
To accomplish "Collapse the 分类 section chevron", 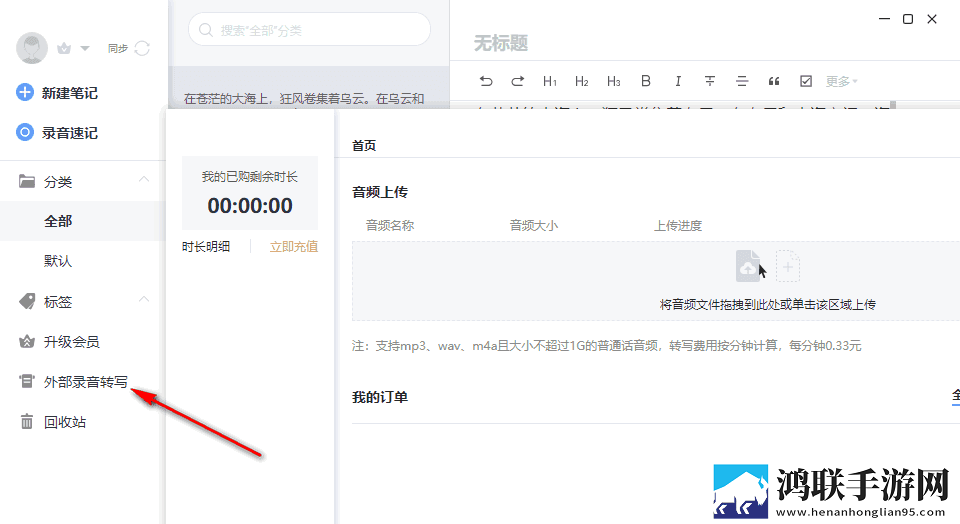I will point(144,179).
